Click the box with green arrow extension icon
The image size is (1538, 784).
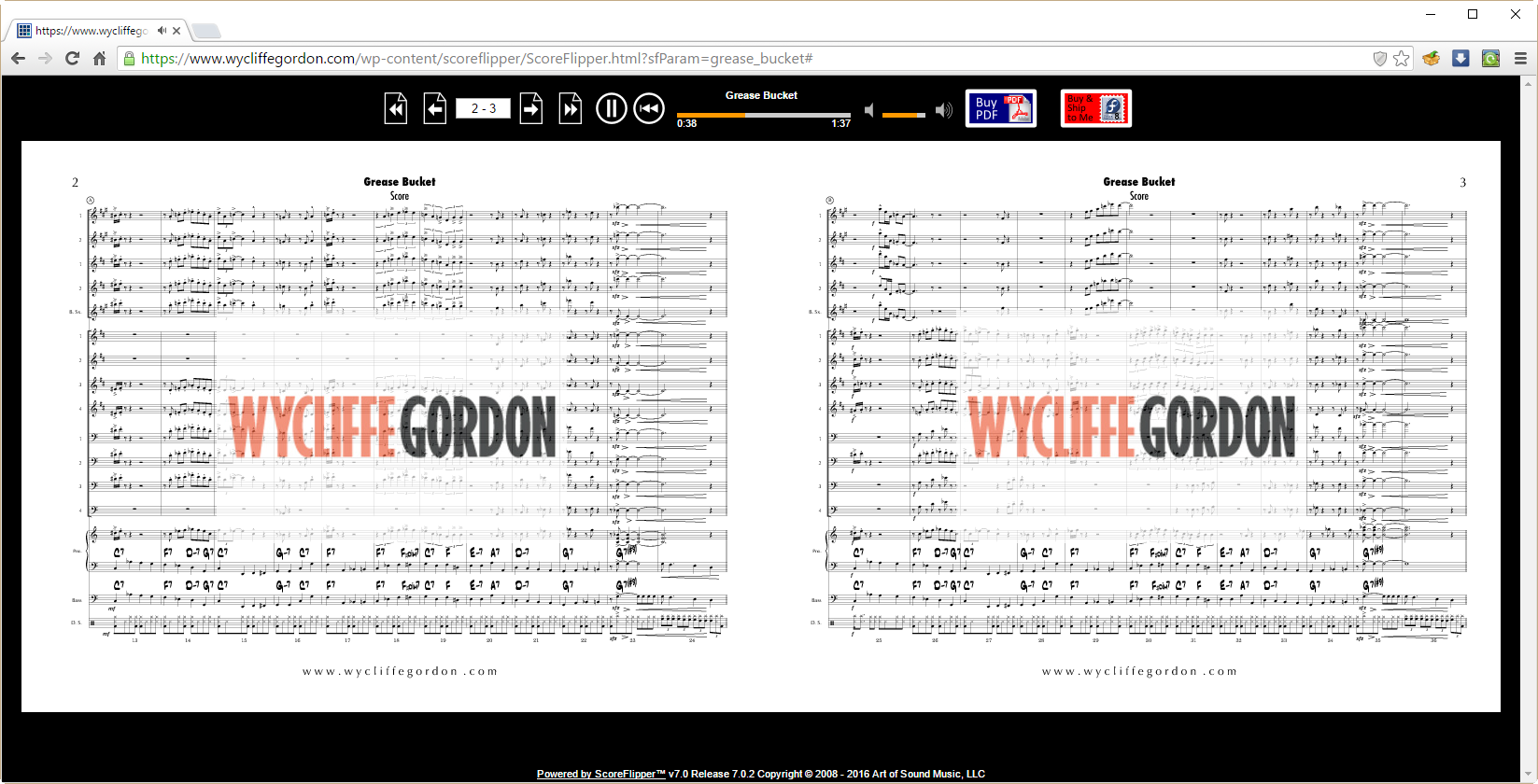click(x=1432, y=58)
